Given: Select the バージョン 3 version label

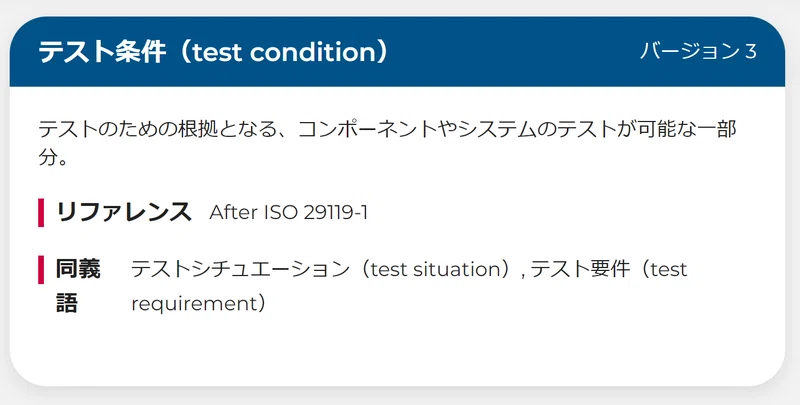Looking at the screenshot, I should pyautogui.click(x=698, y=52).
